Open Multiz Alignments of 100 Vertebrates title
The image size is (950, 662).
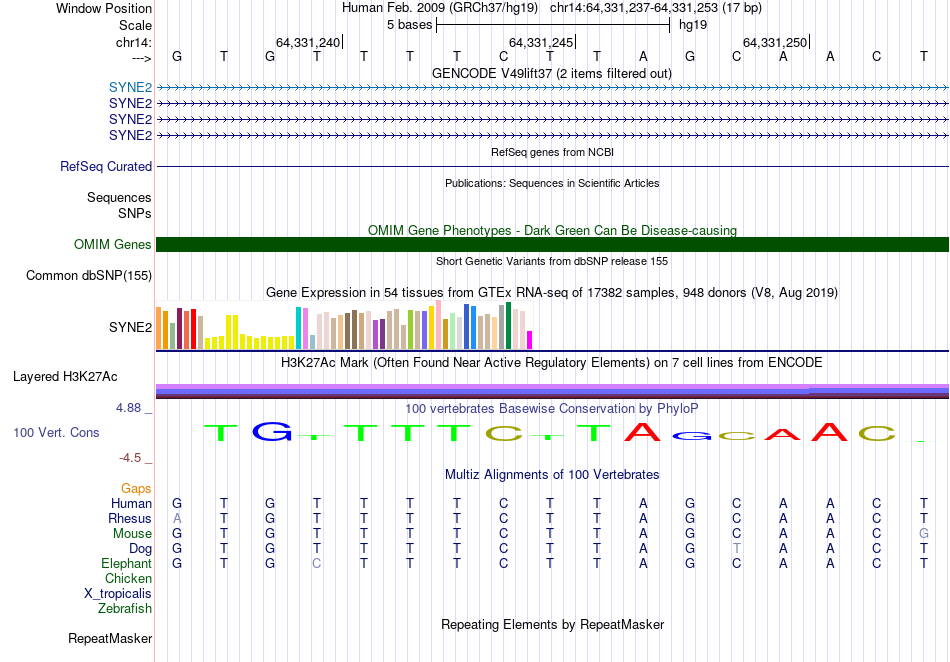click(x=552, y=474)
